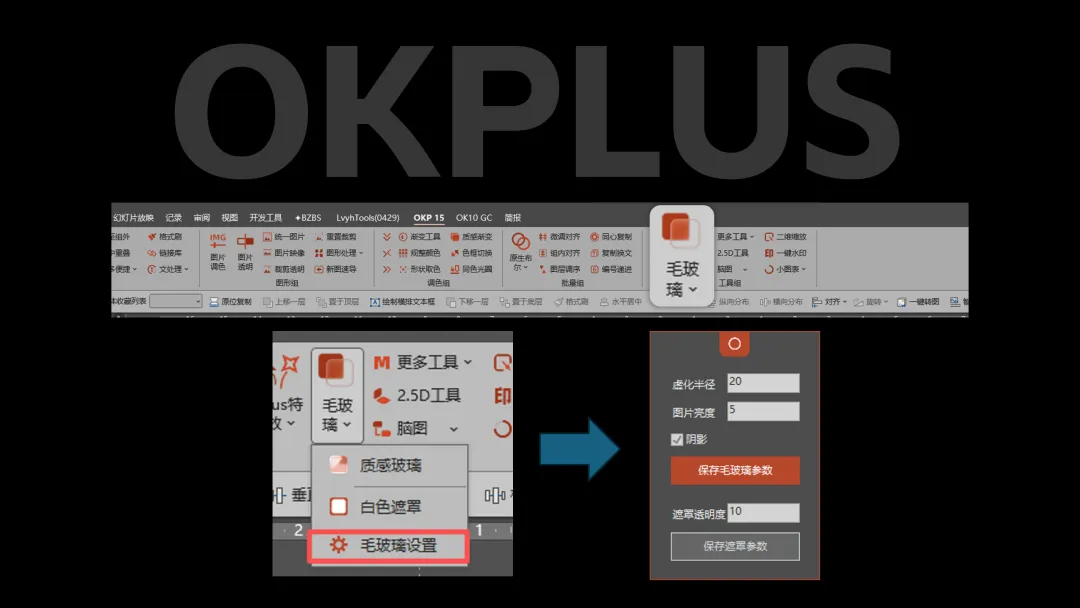The width and height of the screenshot is (1080, 608).
Task: Select 统一图片 in the ribbon
Action: point(284,237)
